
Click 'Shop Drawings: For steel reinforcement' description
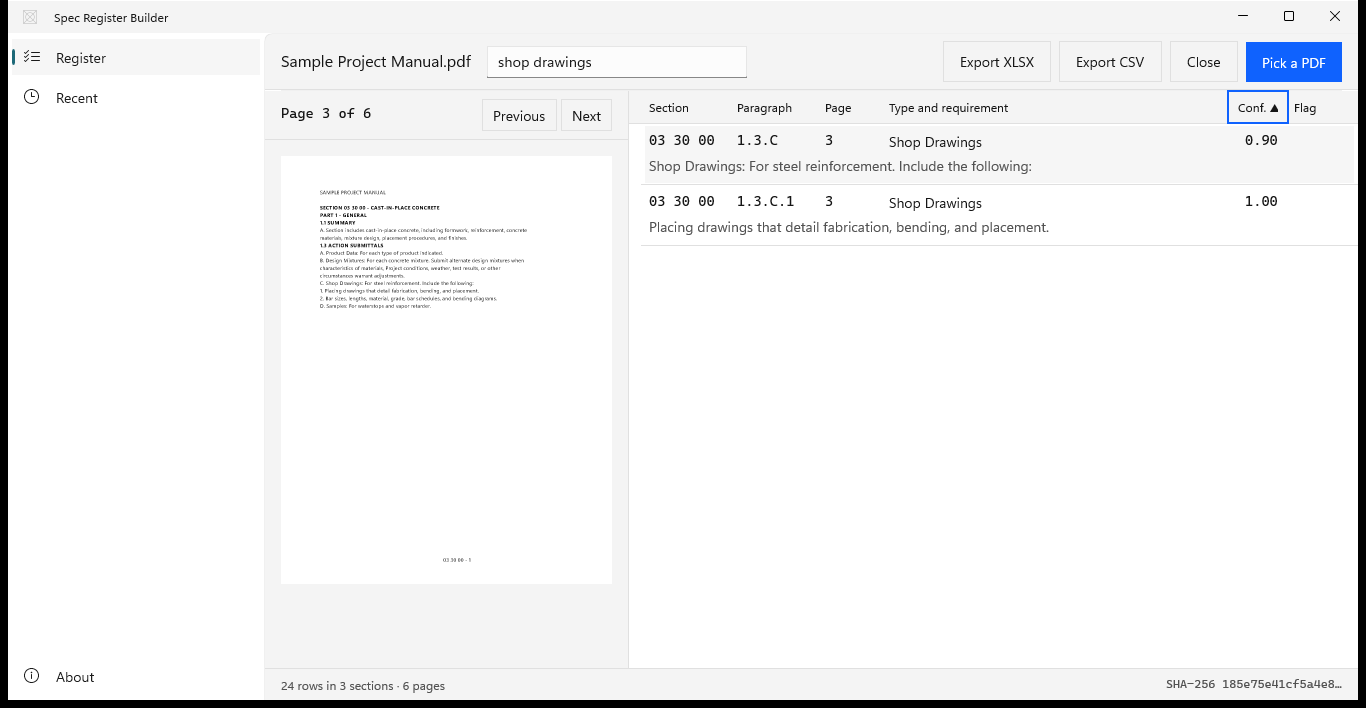840,166
